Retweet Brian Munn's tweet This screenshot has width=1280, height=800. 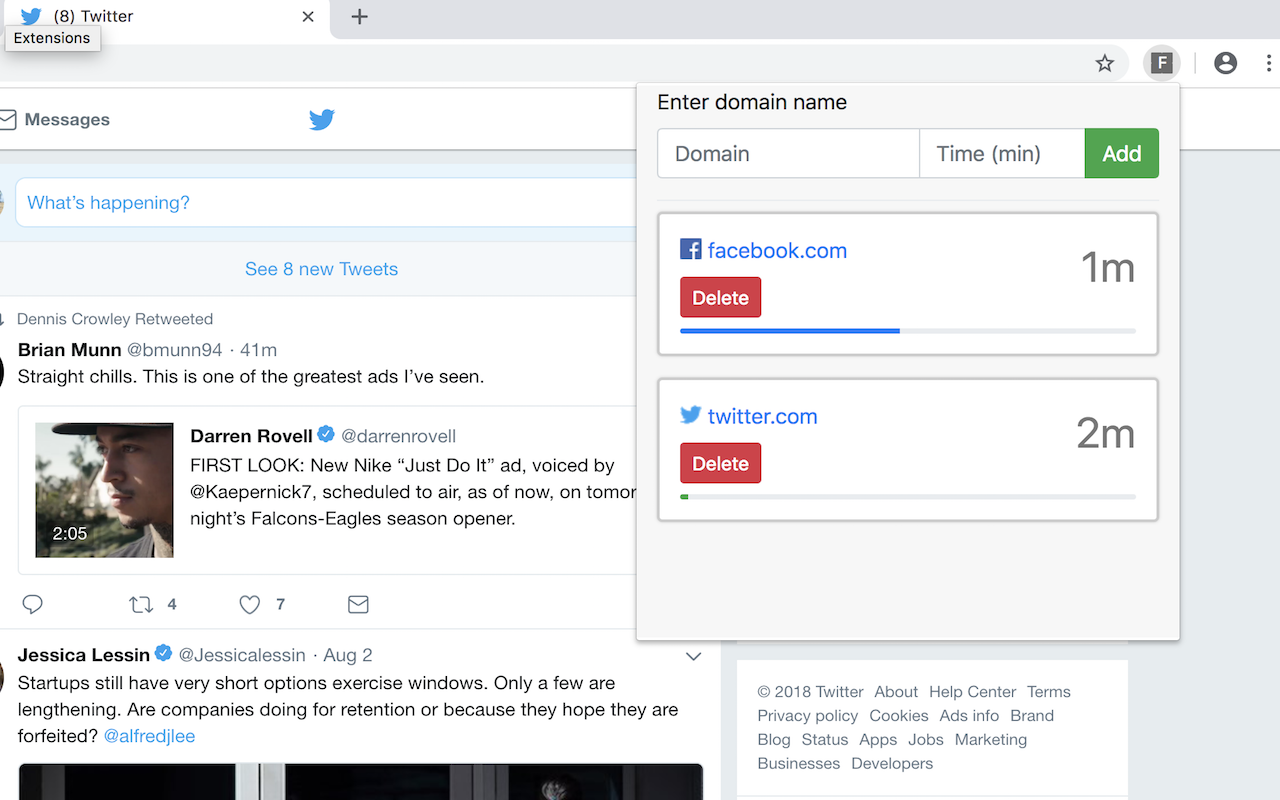pos(141,604)
